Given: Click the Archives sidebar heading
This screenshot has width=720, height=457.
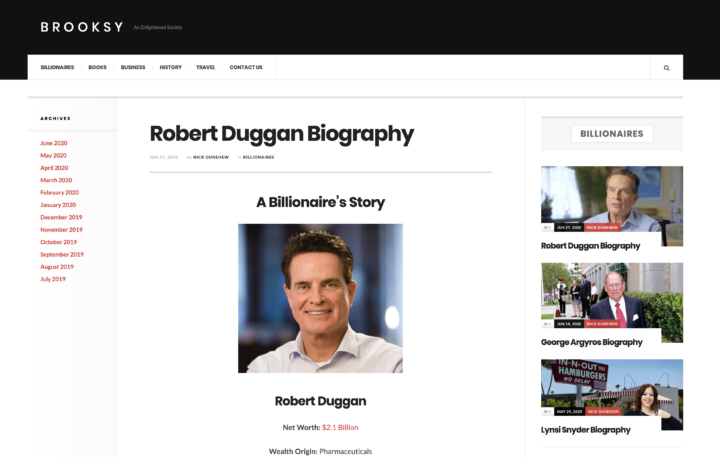Looking at the screenshot, I should tap(56, 118).
